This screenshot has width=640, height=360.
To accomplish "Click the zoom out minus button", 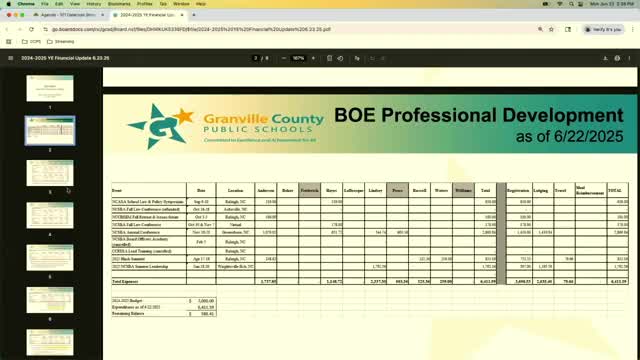I will click(x=284, y=58).
